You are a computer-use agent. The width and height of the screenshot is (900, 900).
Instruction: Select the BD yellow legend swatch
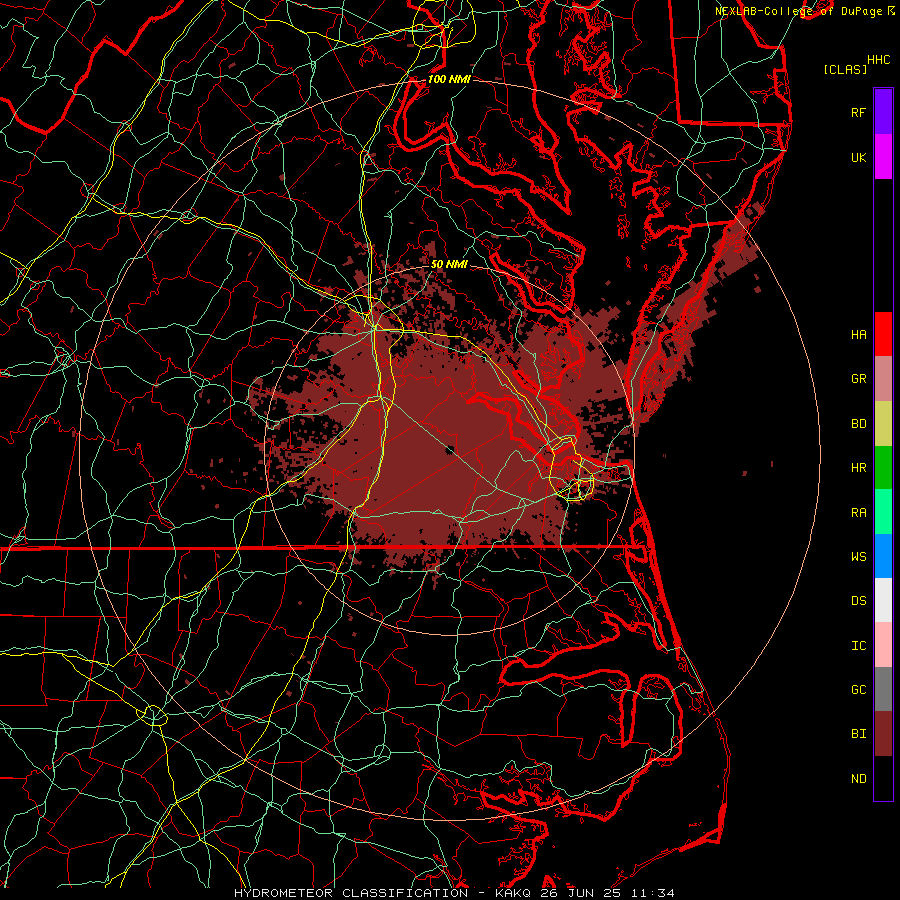[x=883, y=424]
